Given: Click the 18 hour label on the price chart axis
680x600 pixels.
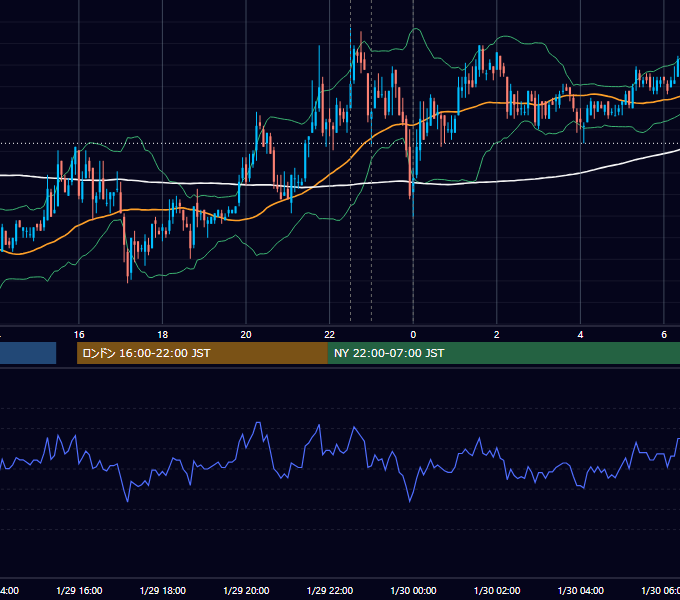Looking at the screenshot, I should tap(163, 335).
